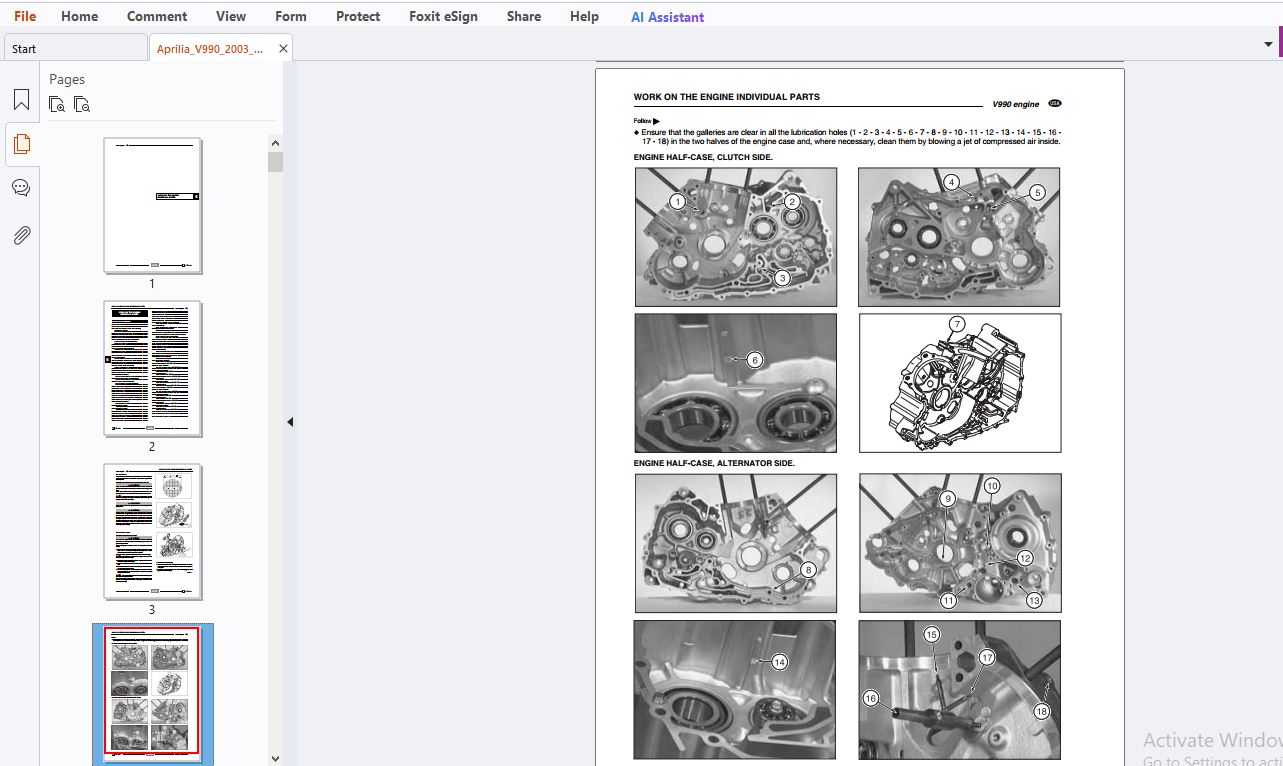Click the 'Pages' panel title

[x=67, y=79]
